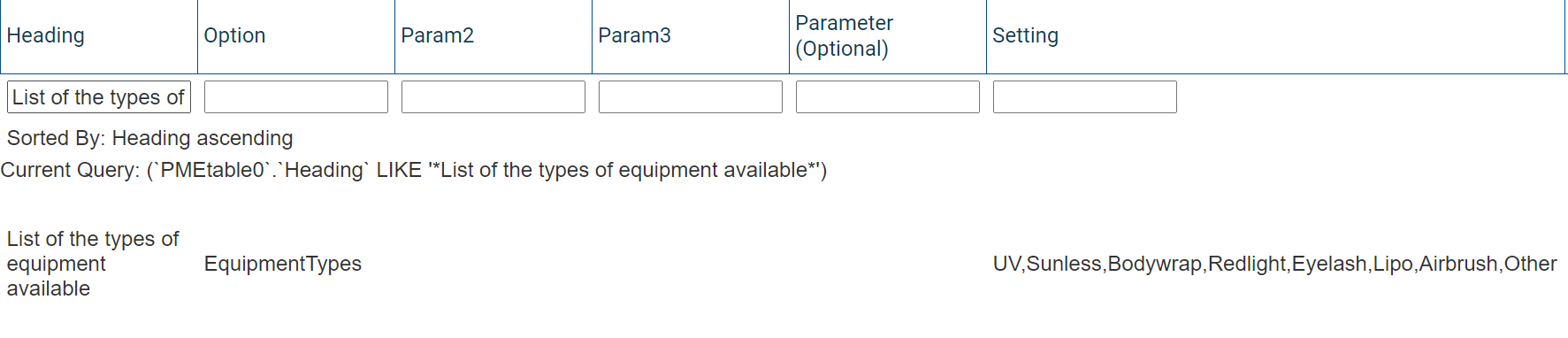
Task: Click the Parameter (Optional) filter field
Action: point(888,97)
